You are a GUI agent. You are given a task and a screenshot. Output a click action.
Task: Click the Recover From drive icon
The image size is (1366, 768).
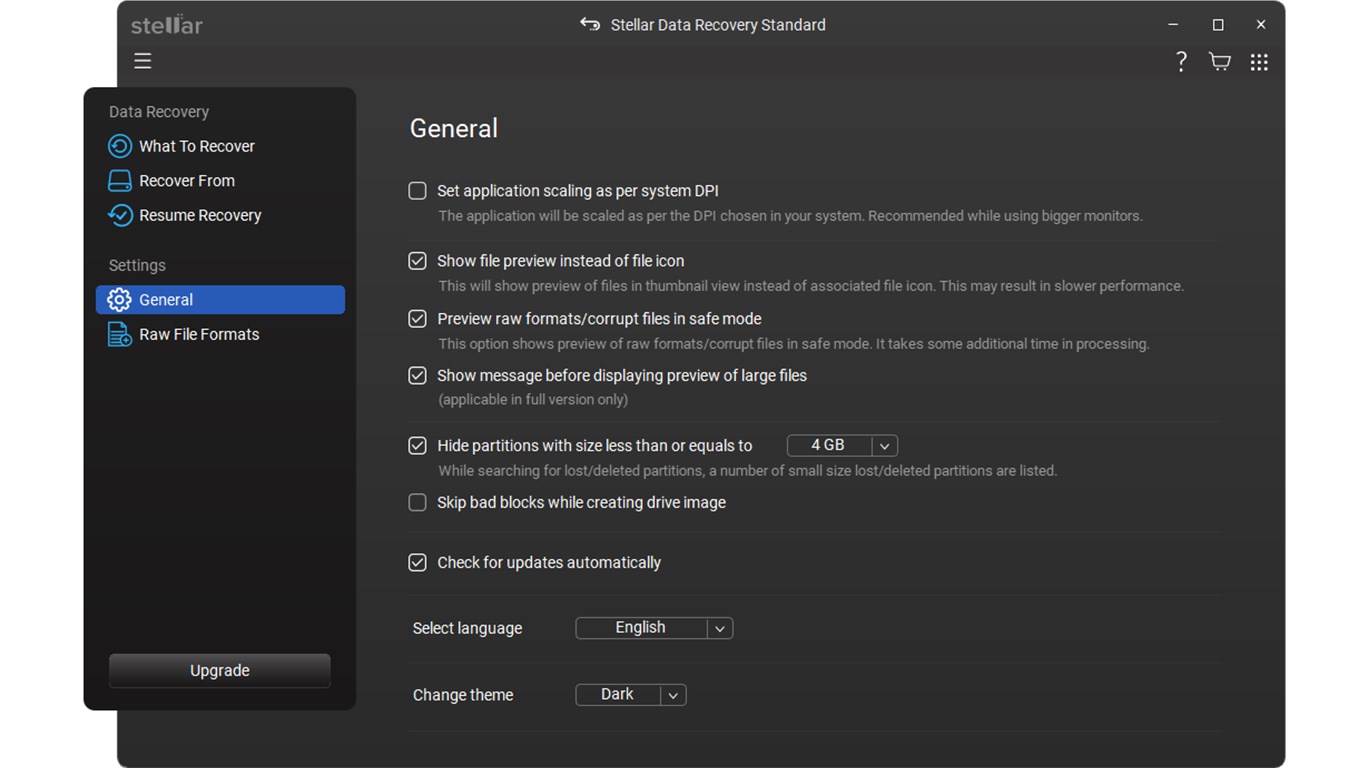point(120,181)
